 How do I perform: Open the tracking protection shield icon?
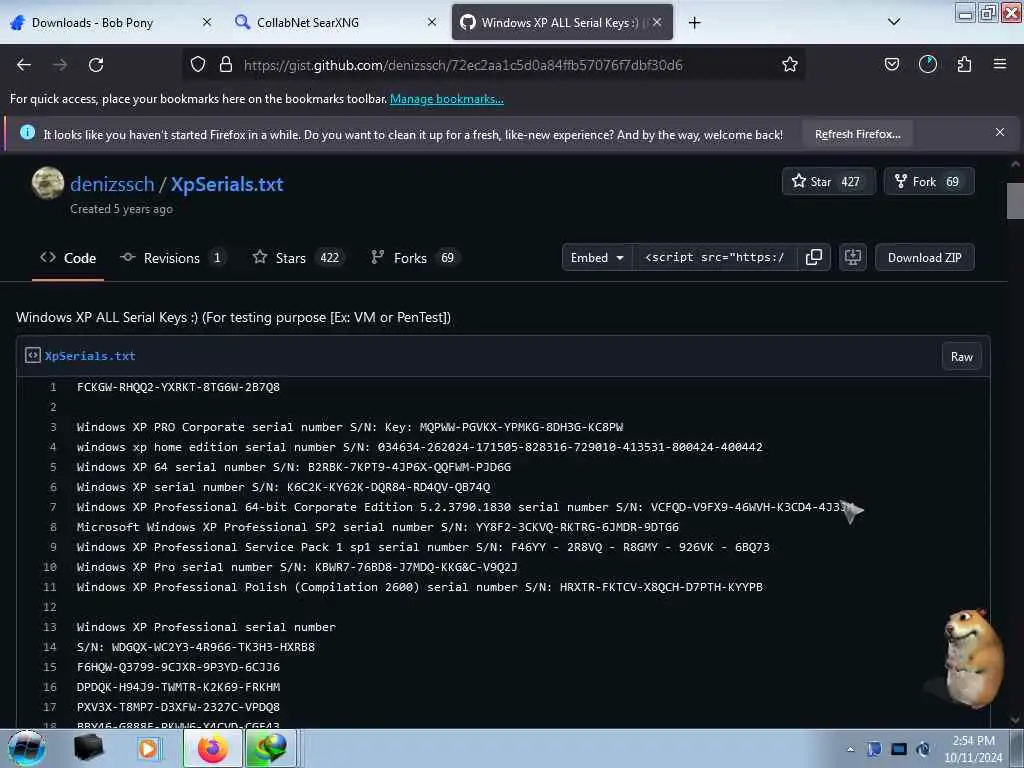pyautogui.click(x=198, y=64)
